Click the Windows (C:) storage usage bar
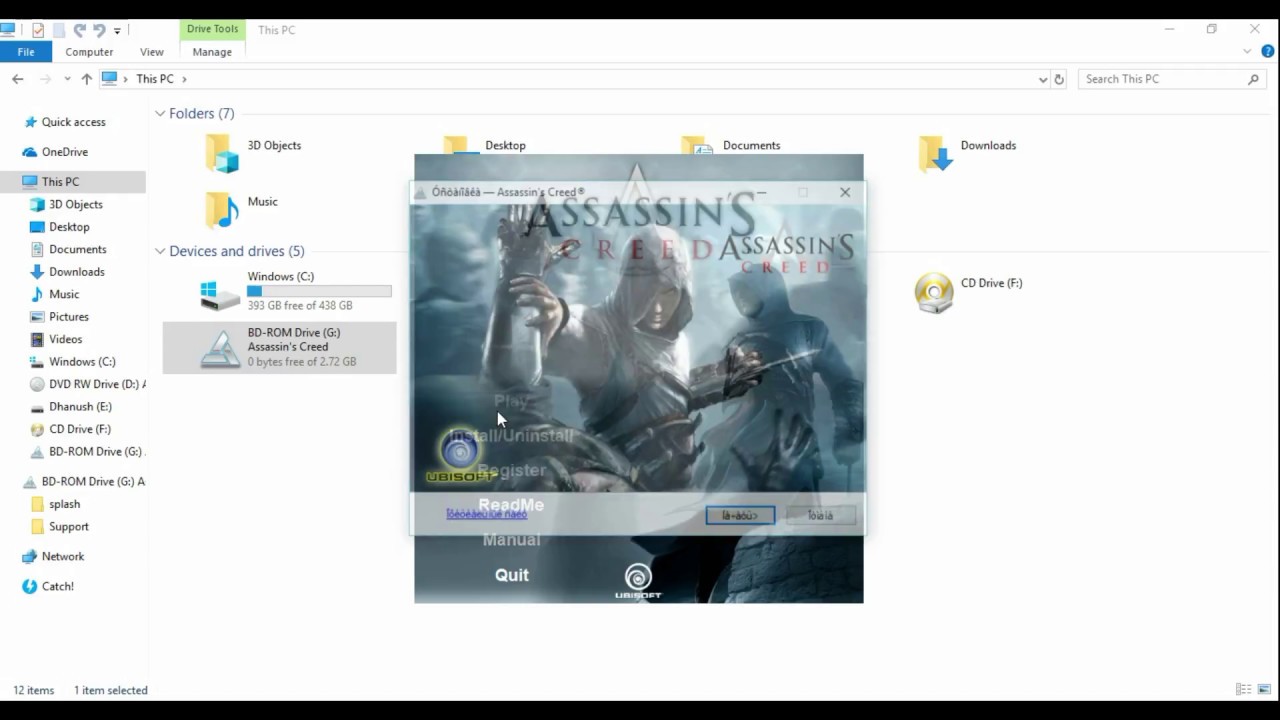1280x720 pixels. tap(319, 291)
